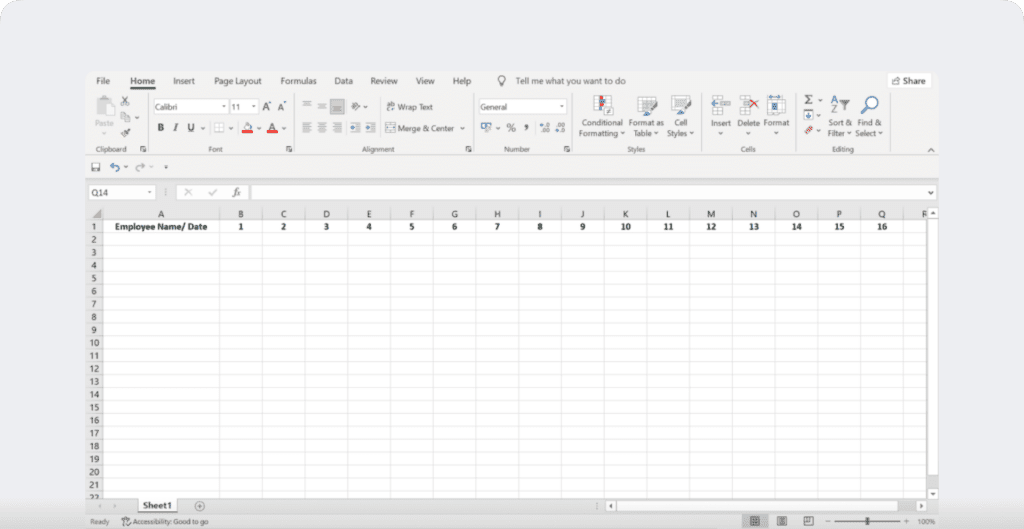
Task: Click the Percent Style icon
Action: (x=511, y=128)
